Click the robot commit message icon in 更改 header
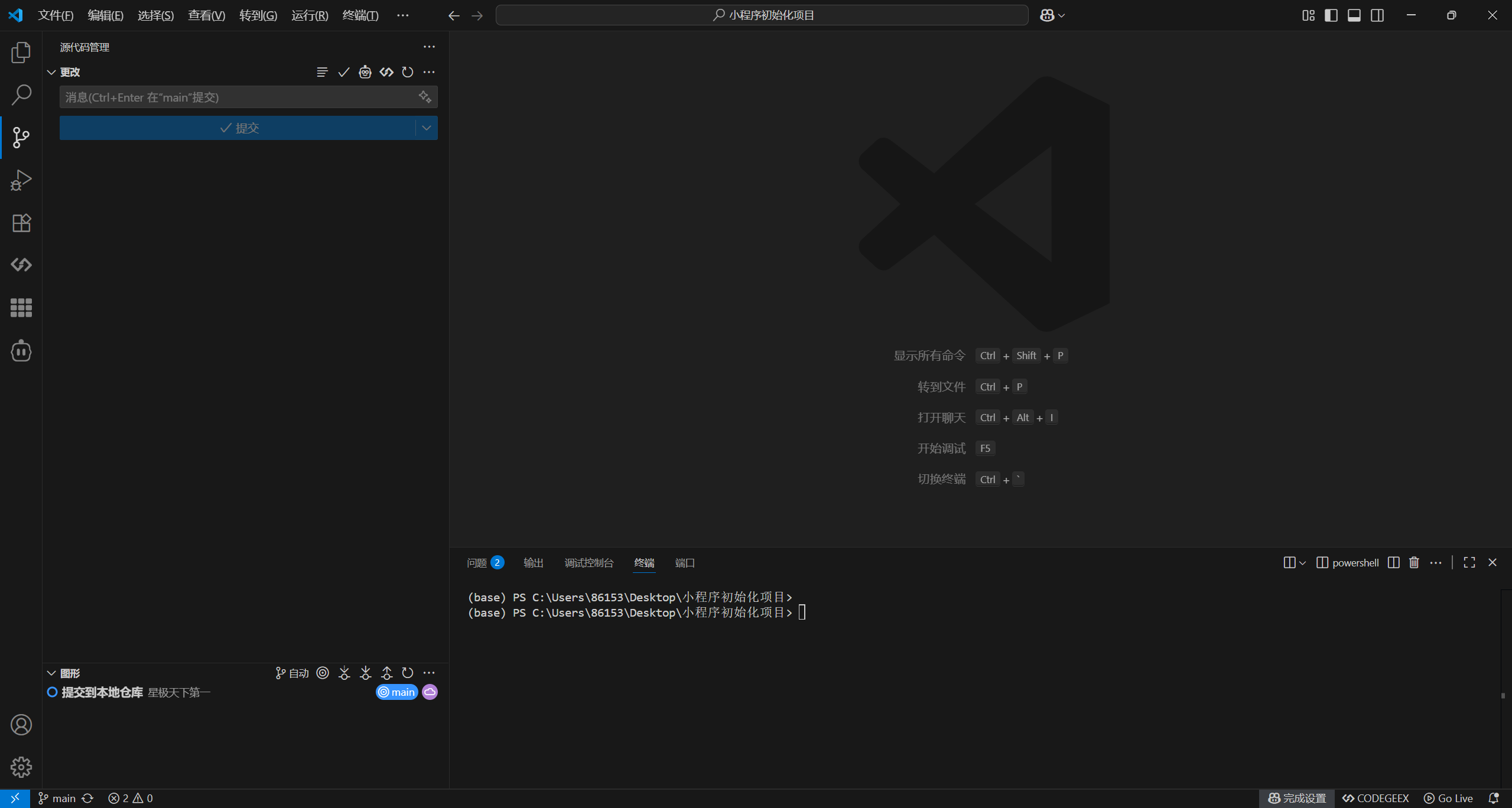Viewport: 1512px width, 808px height. click(x=365, y=72)
